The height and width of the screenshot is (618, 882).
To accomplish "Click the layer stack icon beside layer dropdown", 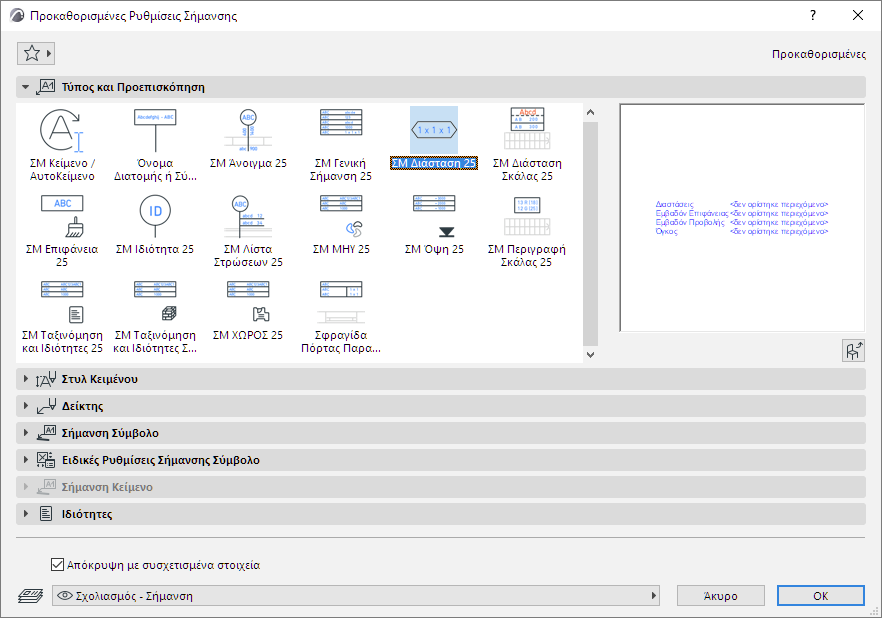I will click(30, 596).
